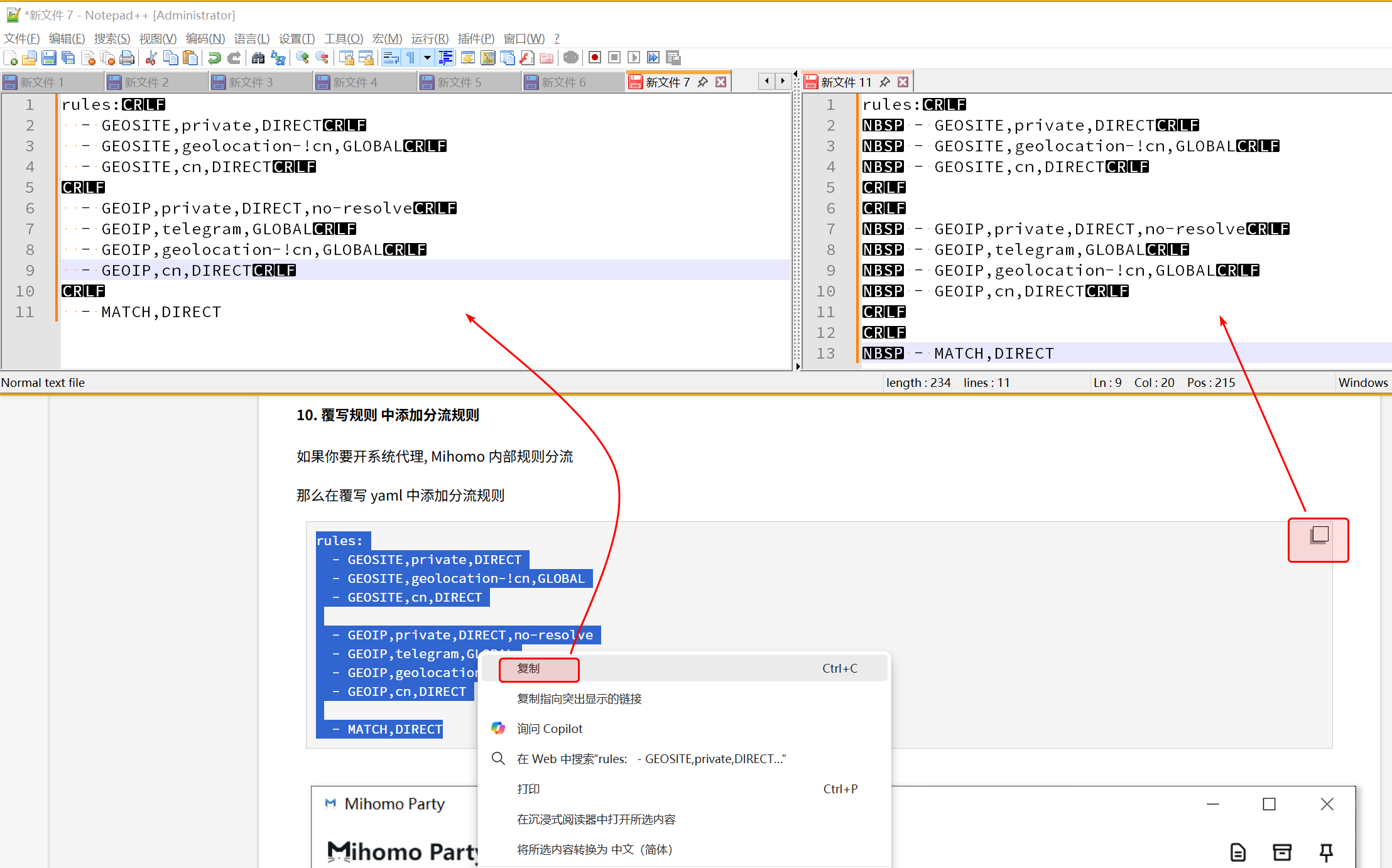Click the code block copy icon
The height and width of the screenshot is (868, 1392).
[x=1319, y=536]
